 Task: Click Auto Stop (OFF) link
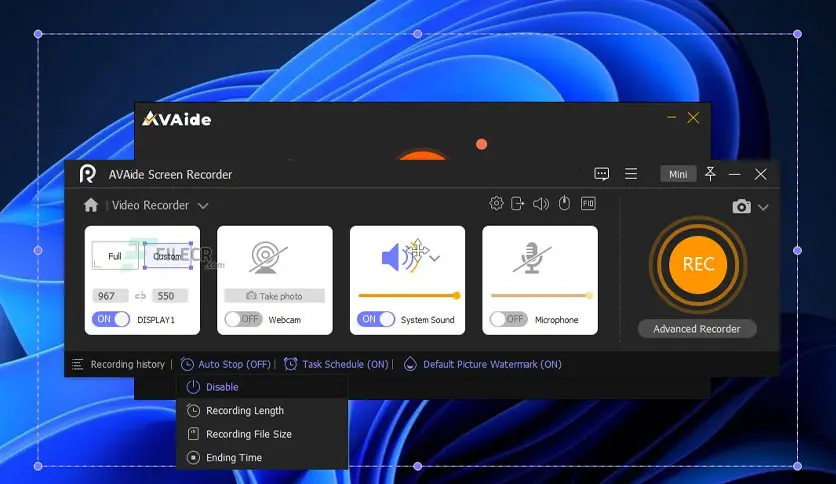click(235, 365)
